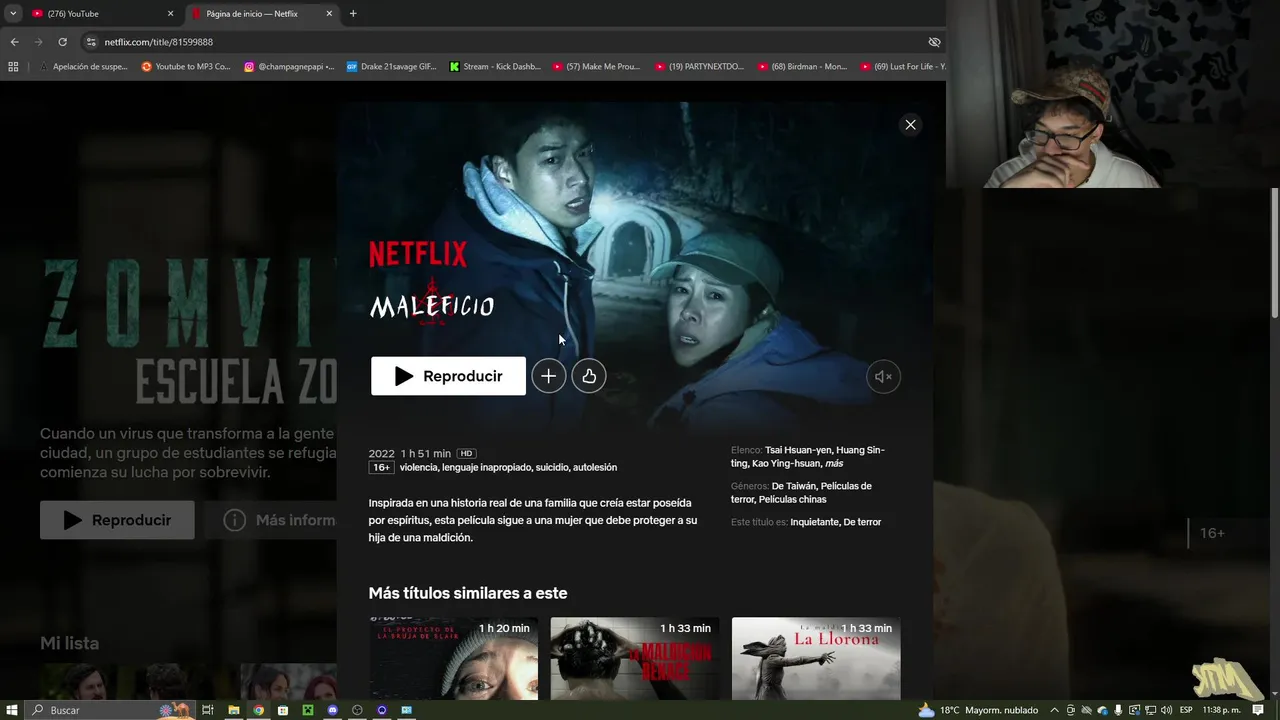Click background Reproducir button for Zomvivor
The width and height of the screenshot is (1280, 720).
117,520
